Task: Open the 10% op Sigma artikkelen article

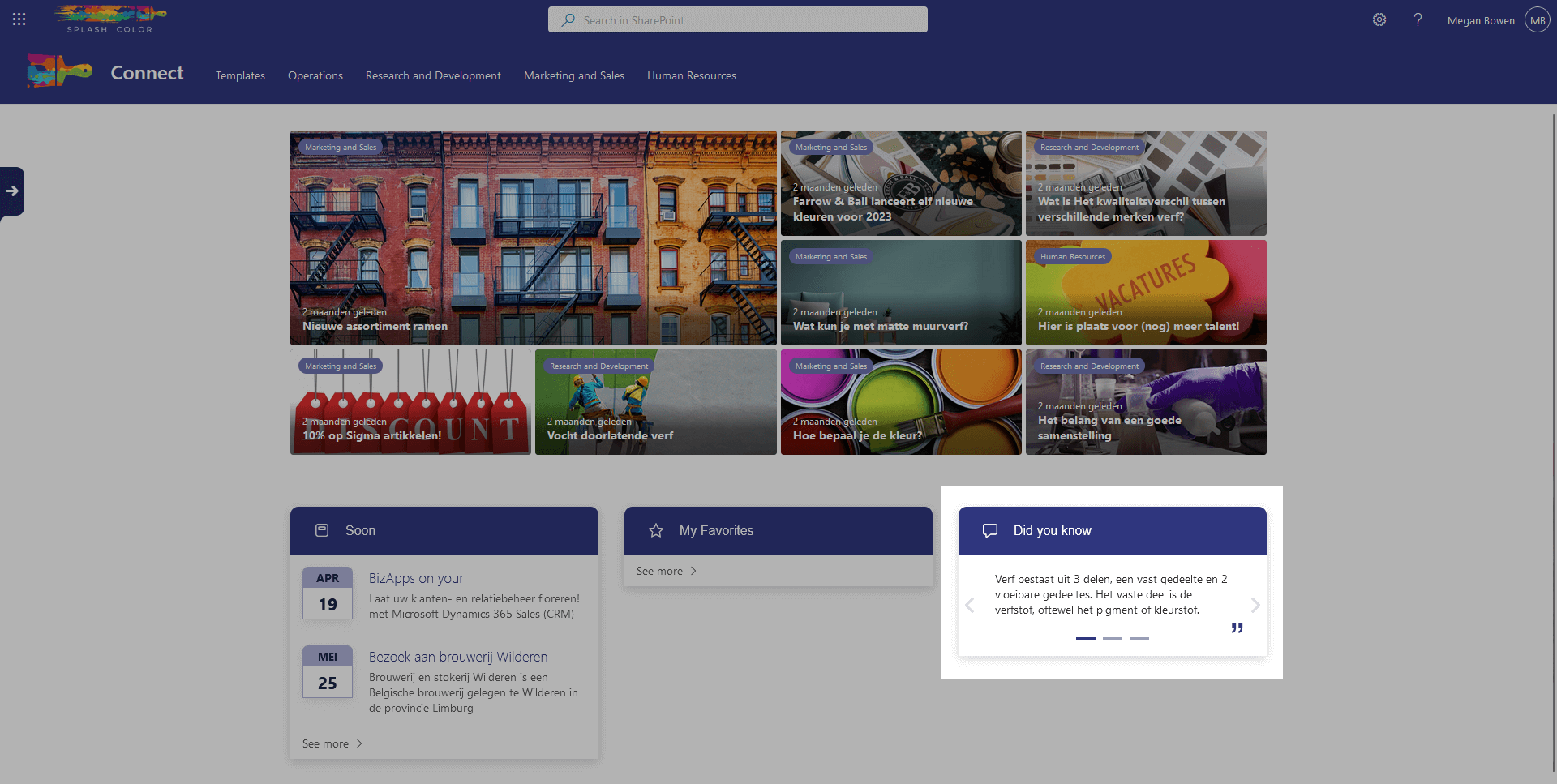Action: pos(410,402)
